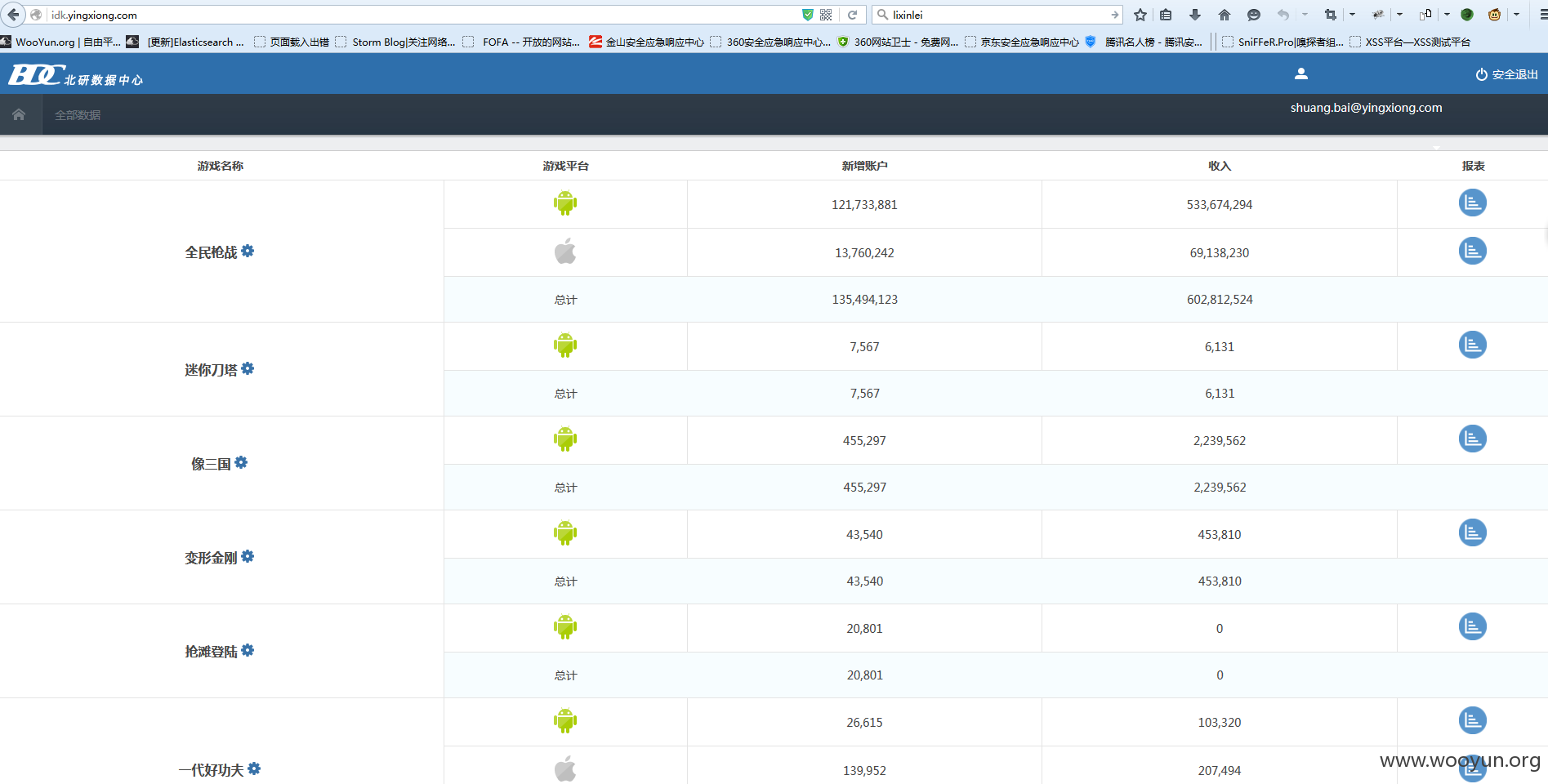Open report chart for 迷你刀塔 Android

tap(1472, 345)
